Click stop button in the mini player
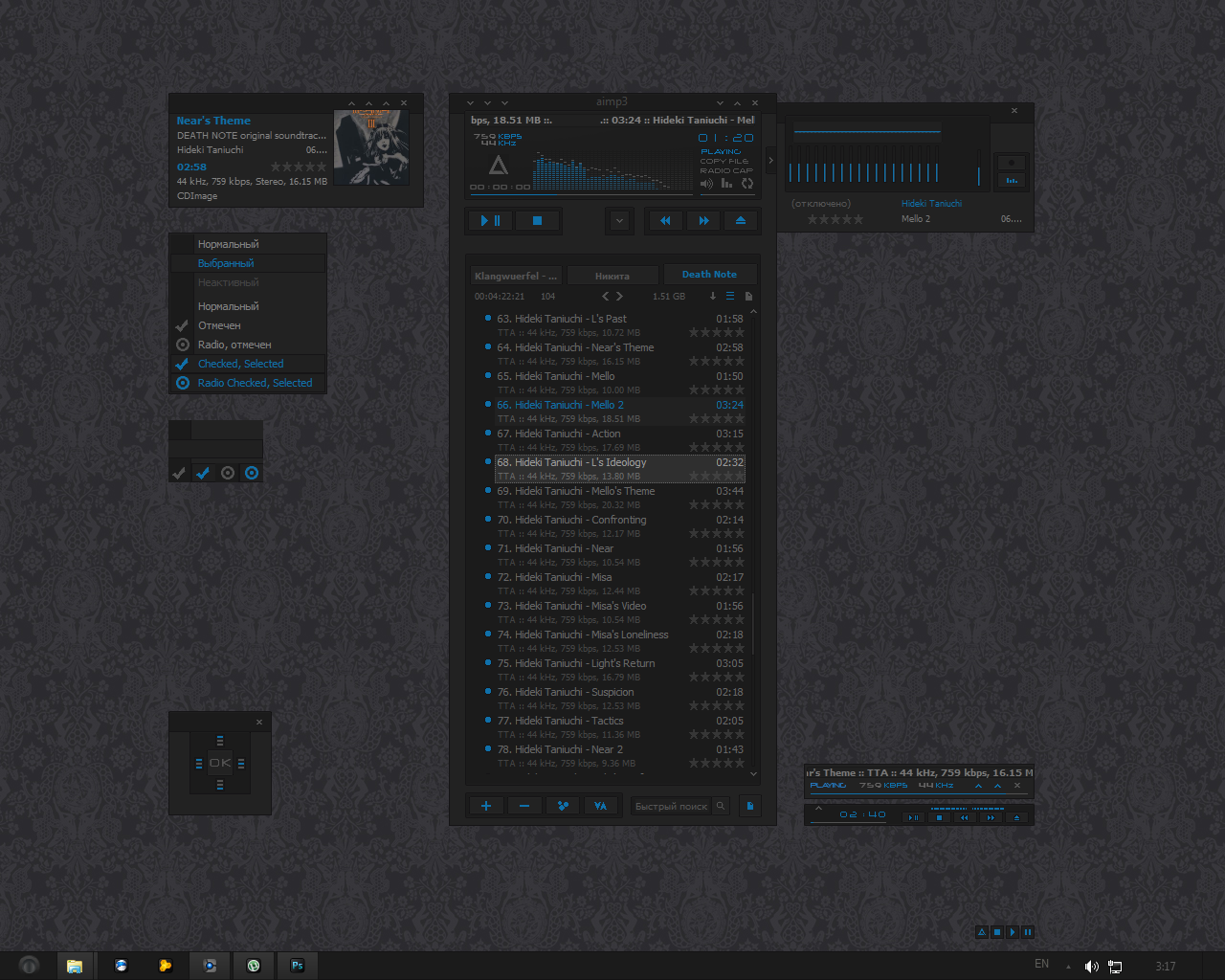Image resolution: width=1225 pixels, height=980 pixels. [939, 817]
